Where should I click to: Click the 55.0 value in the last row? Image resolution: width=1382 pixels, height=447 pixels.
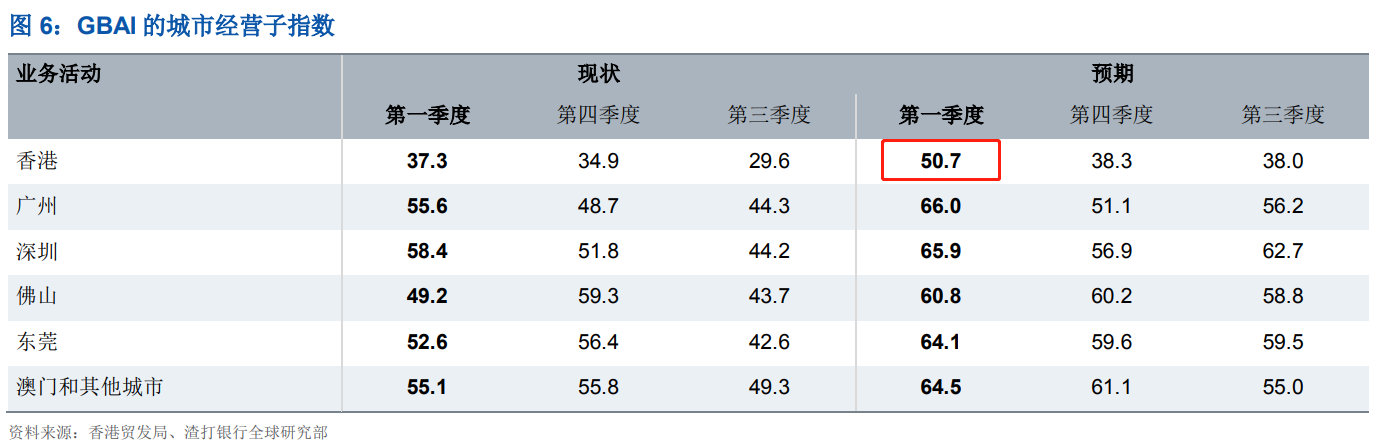pos(1282,387)
